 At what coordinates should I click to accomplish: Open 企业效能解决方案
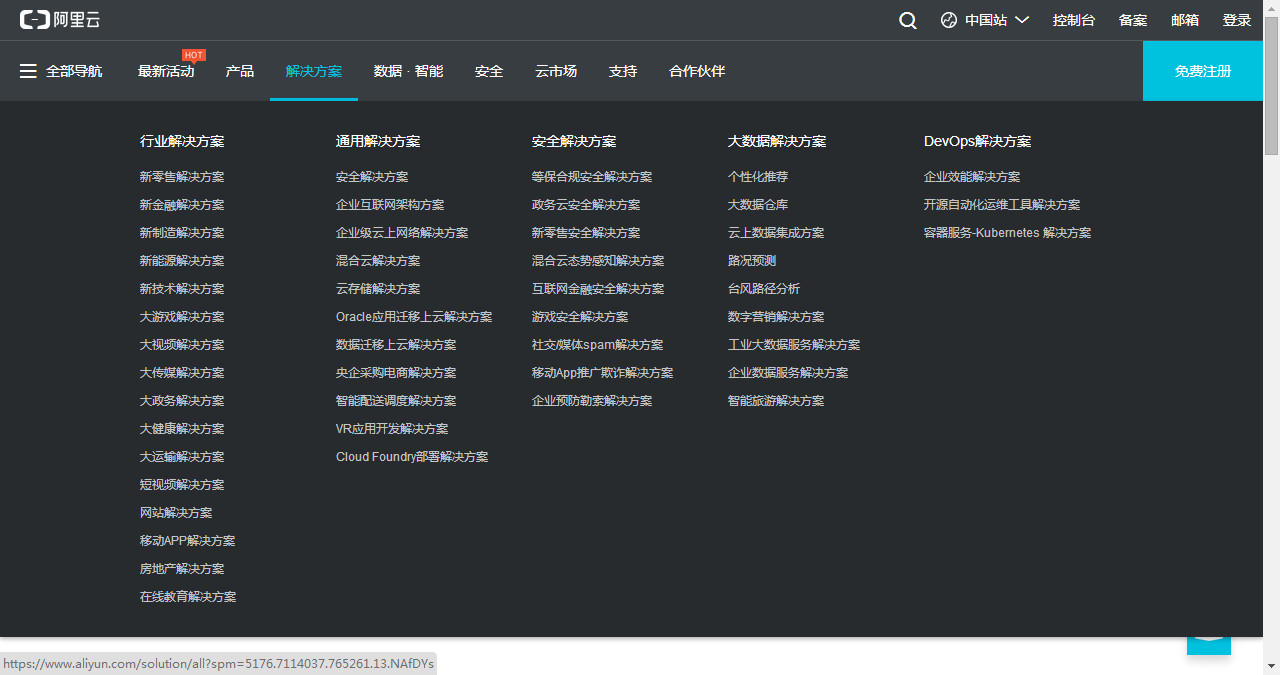972,177
